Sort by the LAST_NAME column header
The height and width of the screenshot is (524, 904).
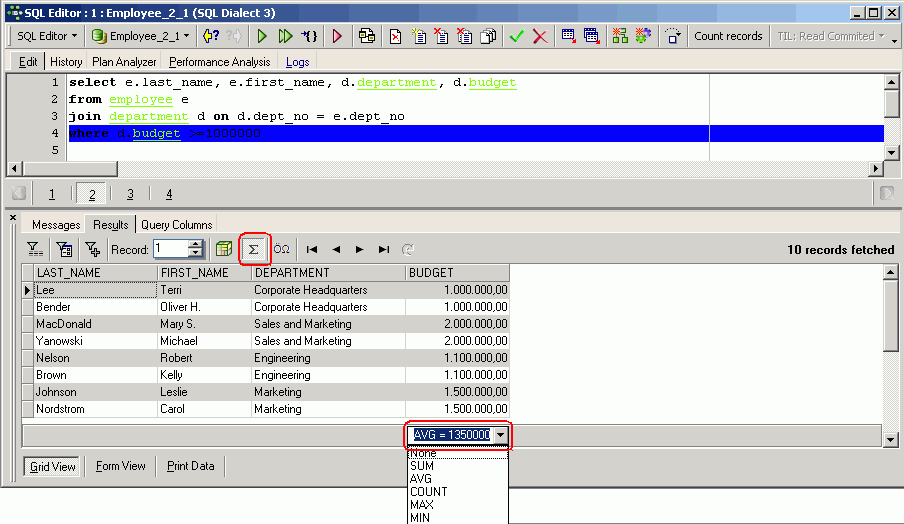pos(95,273)
